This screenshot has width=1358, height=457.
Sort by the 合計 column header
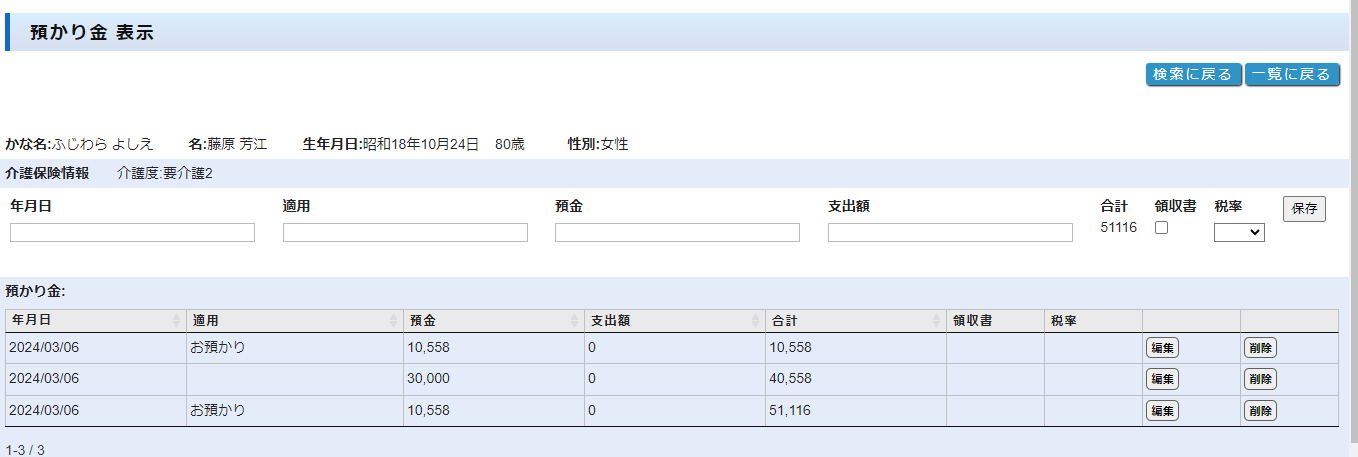coord(855,321)
